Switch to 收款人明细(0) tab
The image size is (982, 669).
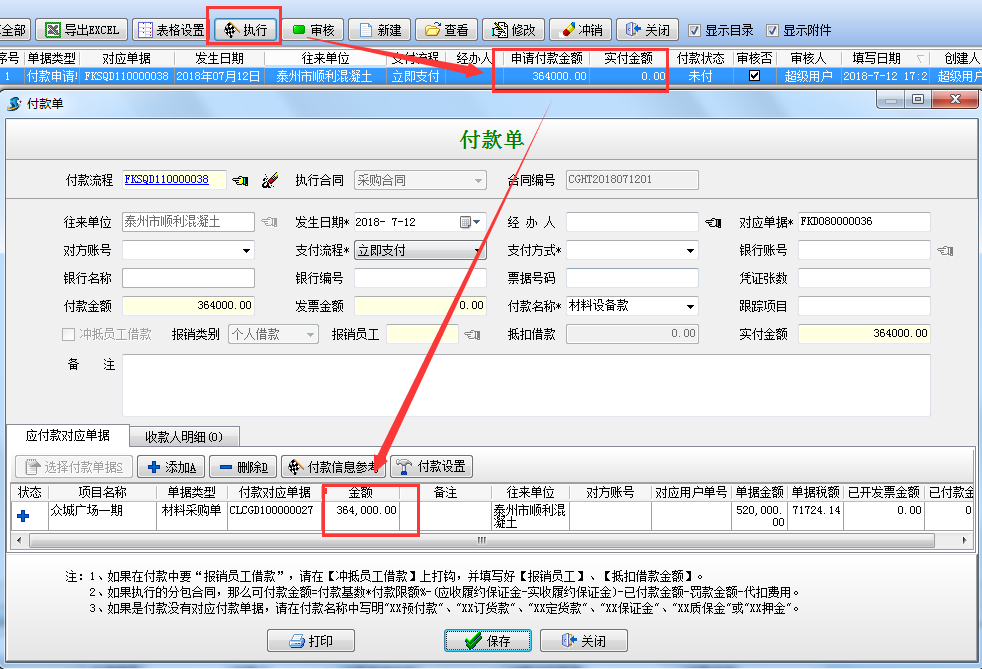pos(184,436)
